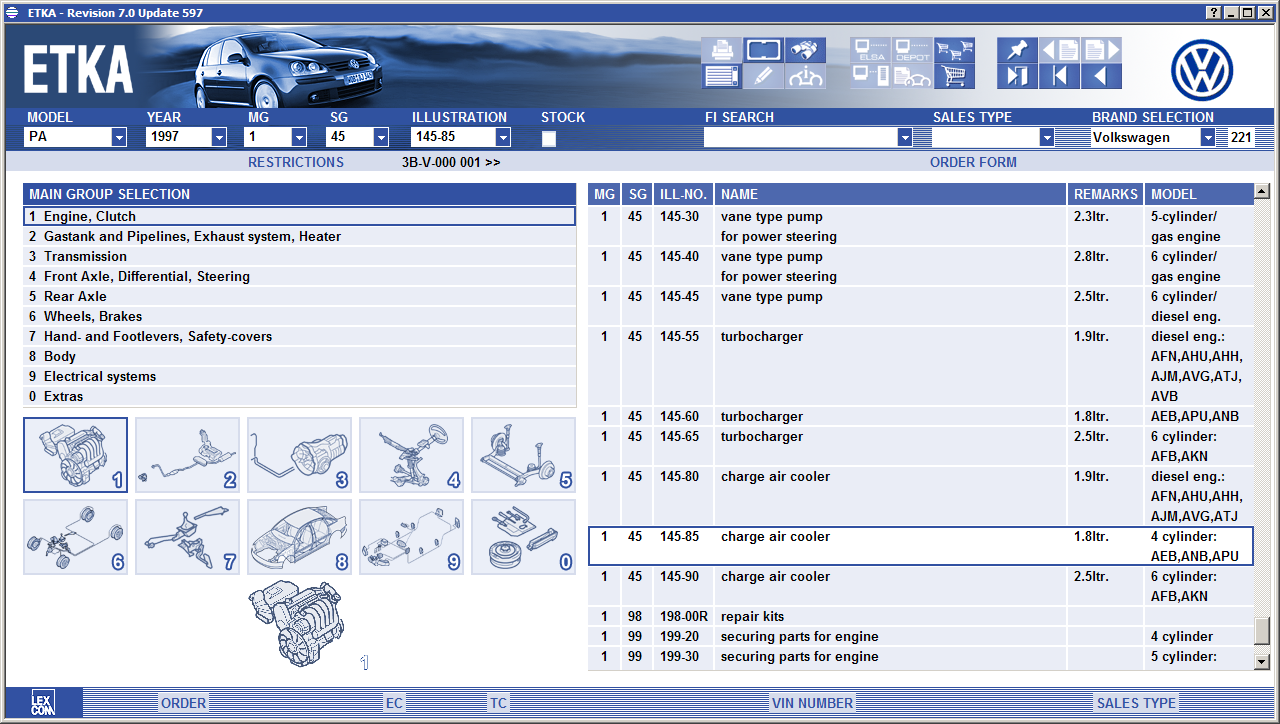Click the binoculars search icon
The width and height of the screenshot is (1280, 724).
pyautogui.click(x=805, y=50)
